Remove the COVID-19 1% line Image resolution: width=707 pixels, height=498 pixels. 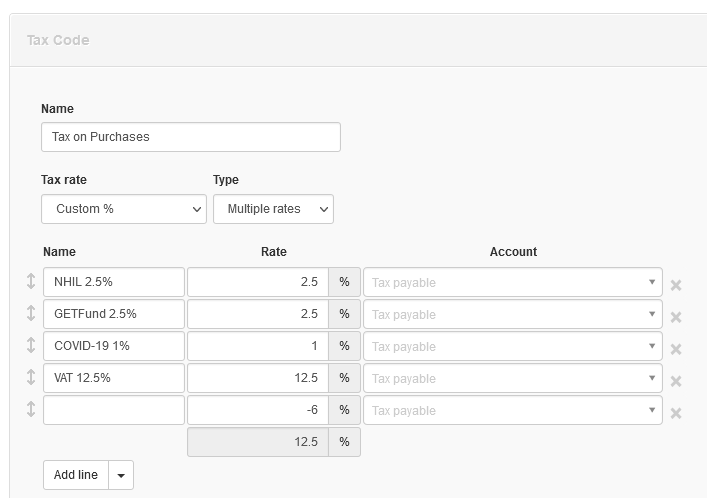coord(675,349)
